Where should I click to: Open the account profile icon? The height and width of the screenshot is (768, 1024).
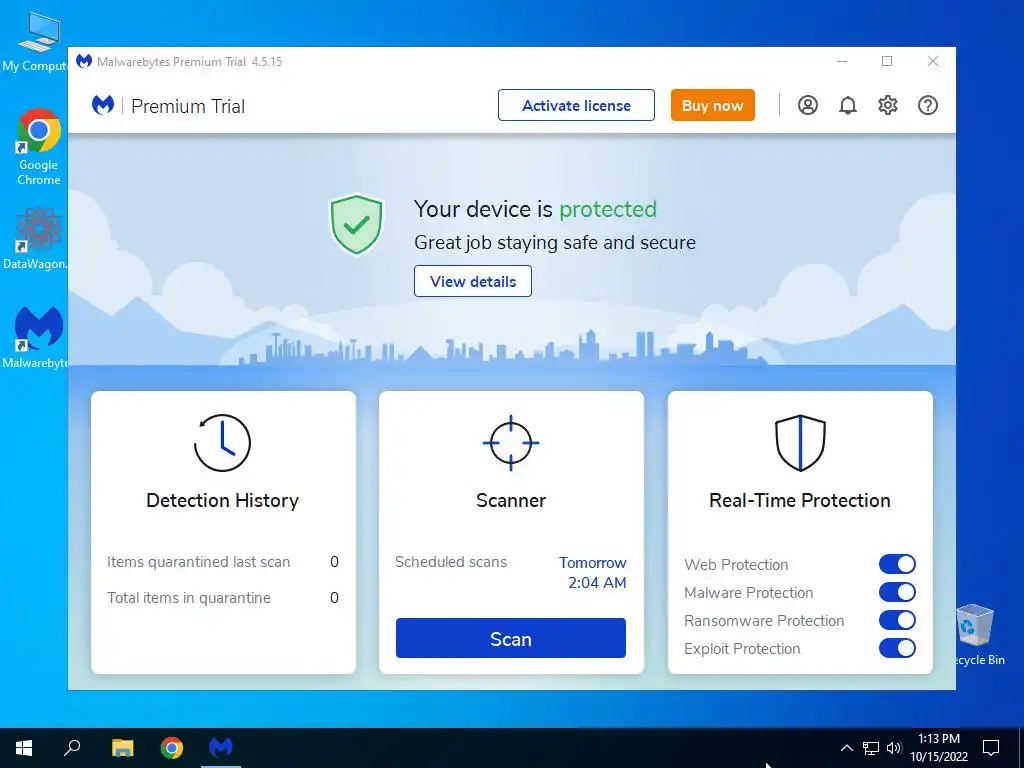point(808,105)
